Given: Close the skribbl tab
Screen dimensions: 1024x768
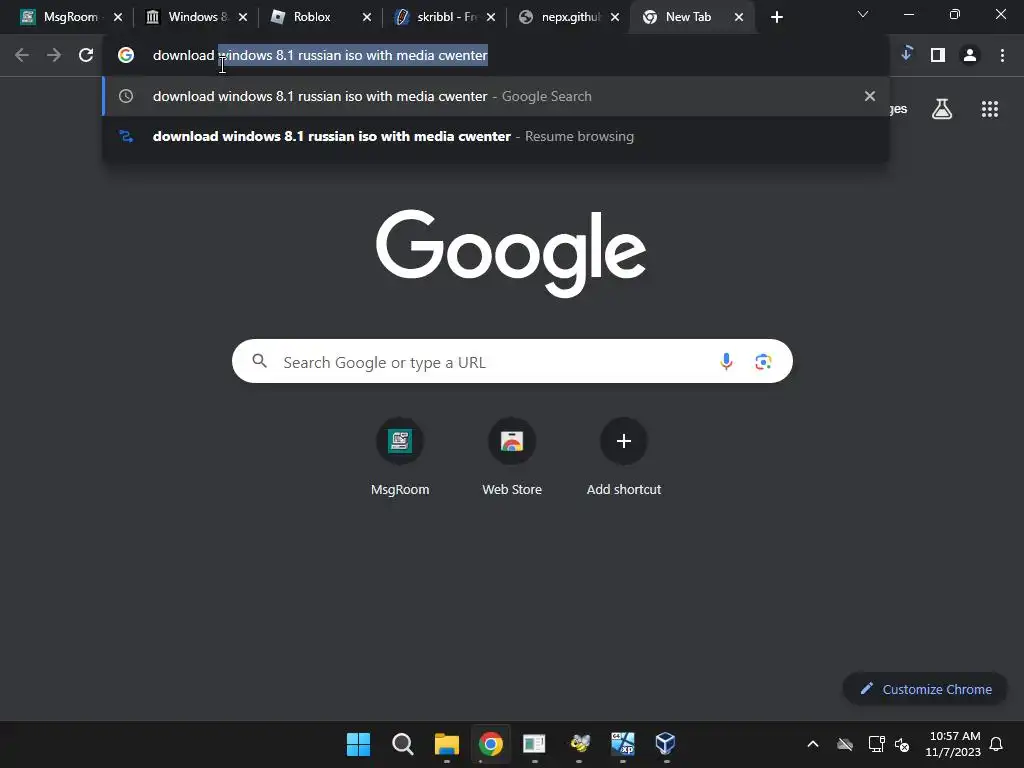Looking at the screenshot, I should (x=490, y=17).
